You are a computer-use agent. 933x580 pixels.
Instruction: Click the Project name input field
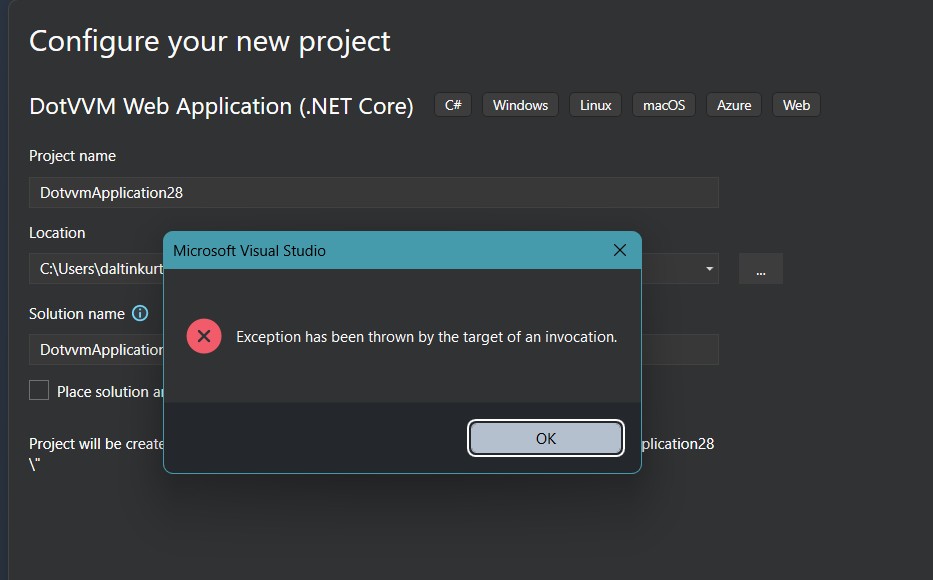[x=373, y=192]
